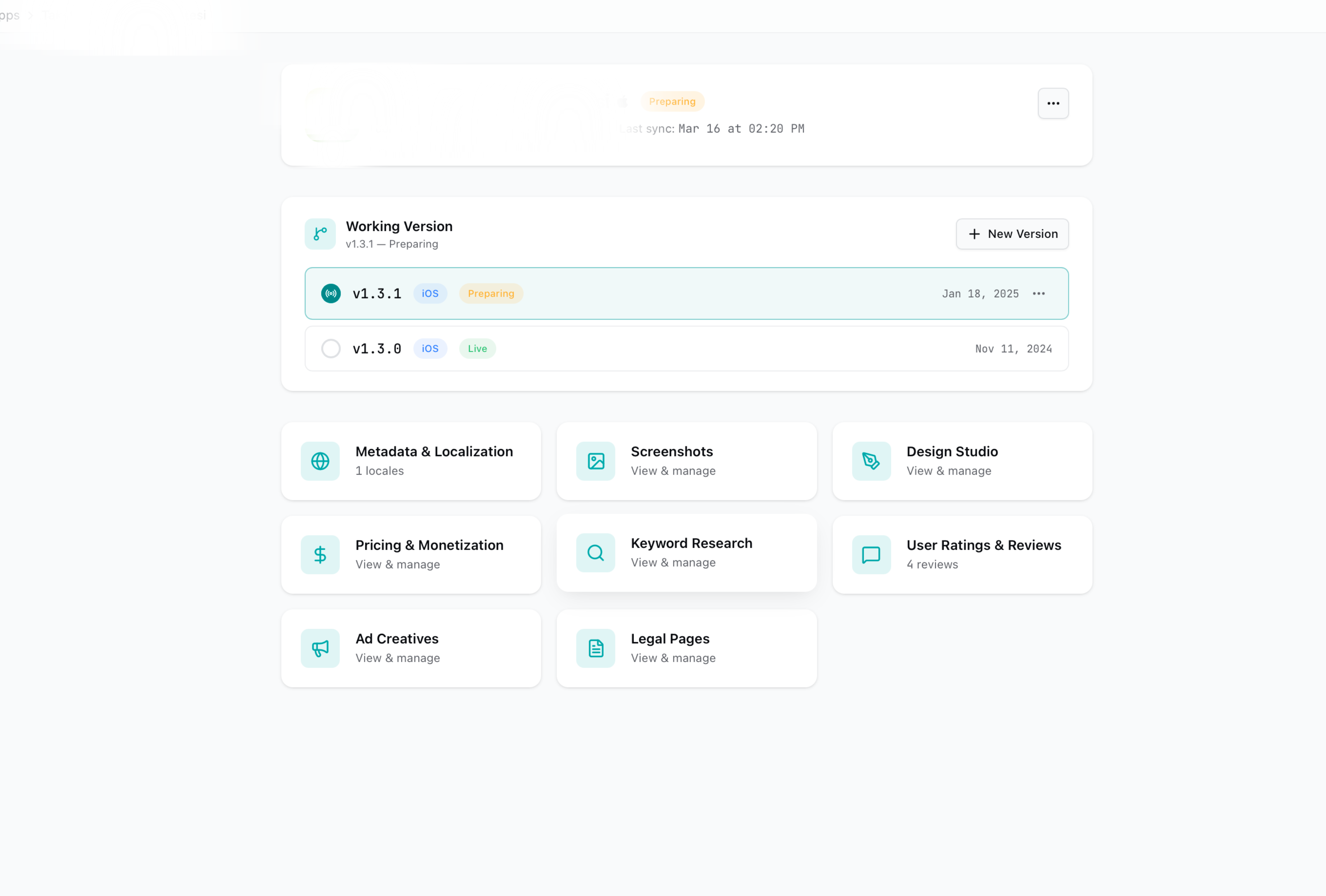Select the megaphone icon on Ad Creatives

click(320, 648)
